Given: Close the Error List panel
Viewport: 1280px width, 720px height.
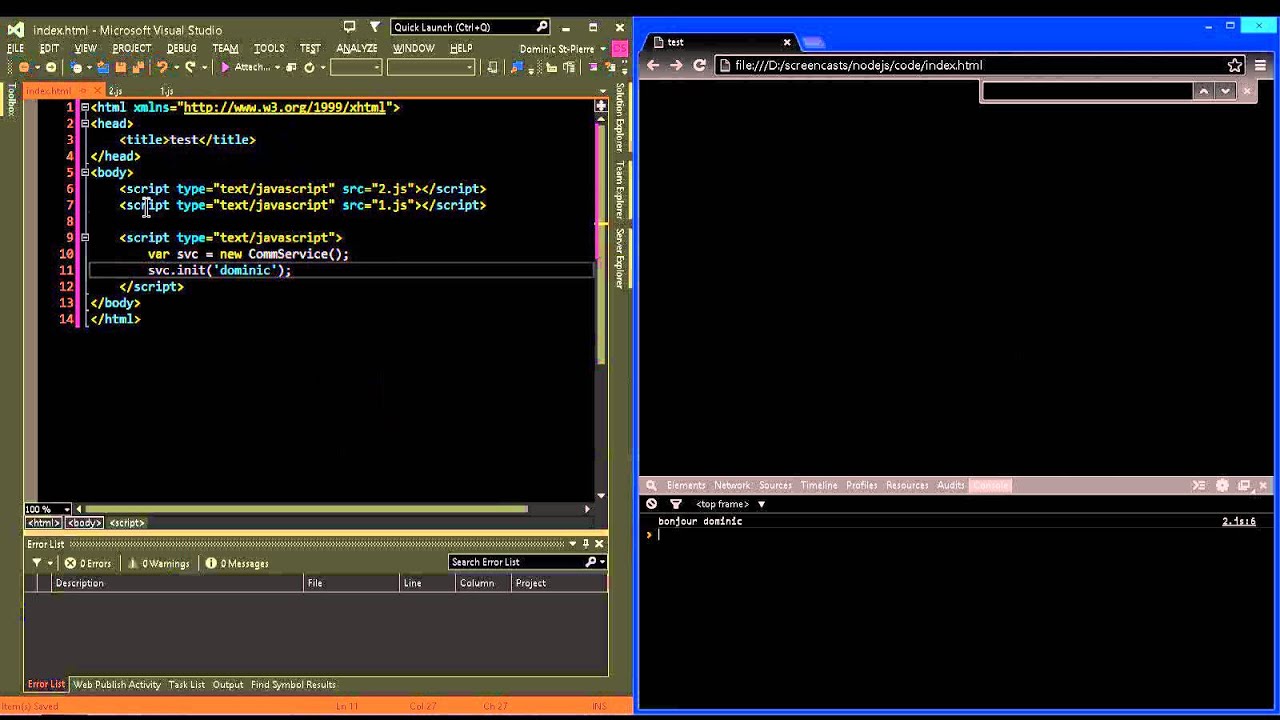Looking at the screenshot, I should 599,544.
